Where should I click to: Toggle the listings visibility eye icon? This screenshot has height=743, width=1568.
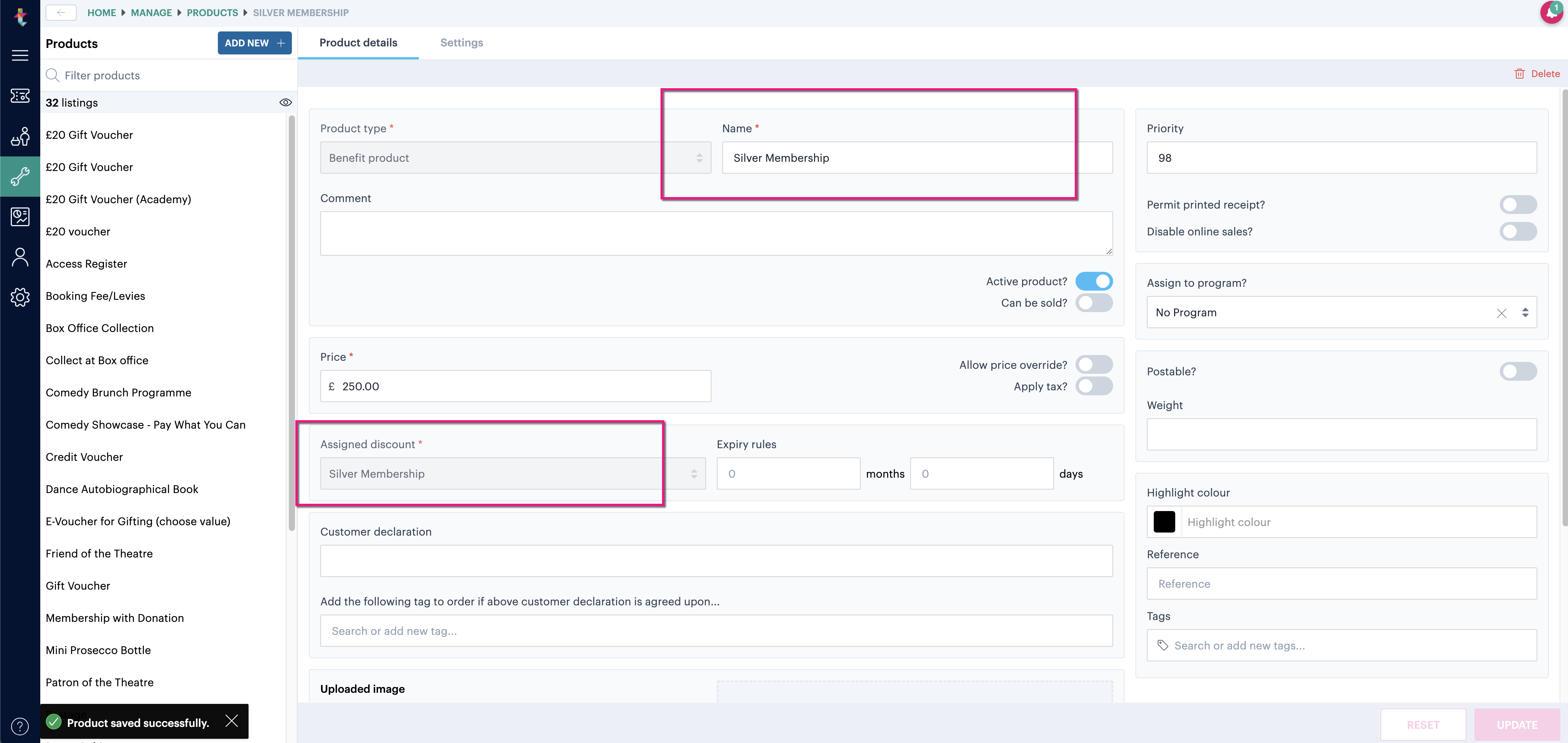point(285,102)
